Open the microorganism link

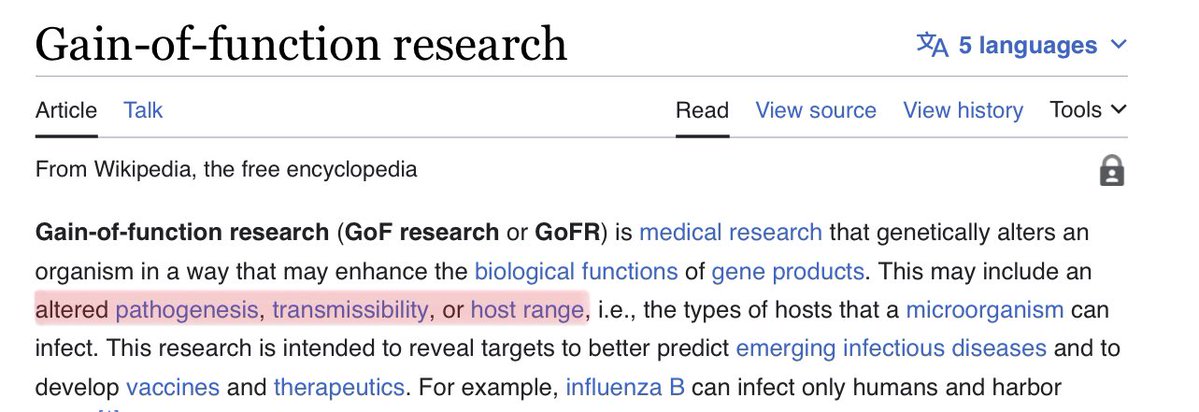point(984,310)
